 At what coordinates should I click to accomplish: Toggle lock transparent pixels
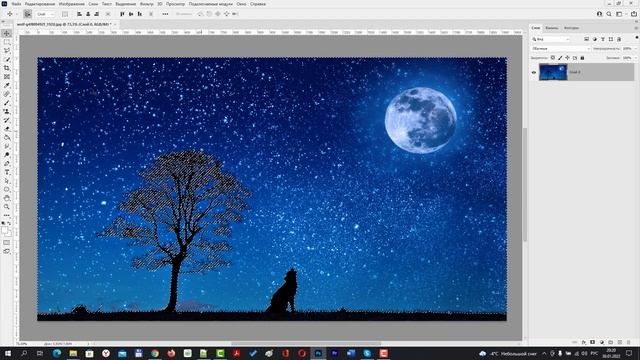[x=553, y=58]
